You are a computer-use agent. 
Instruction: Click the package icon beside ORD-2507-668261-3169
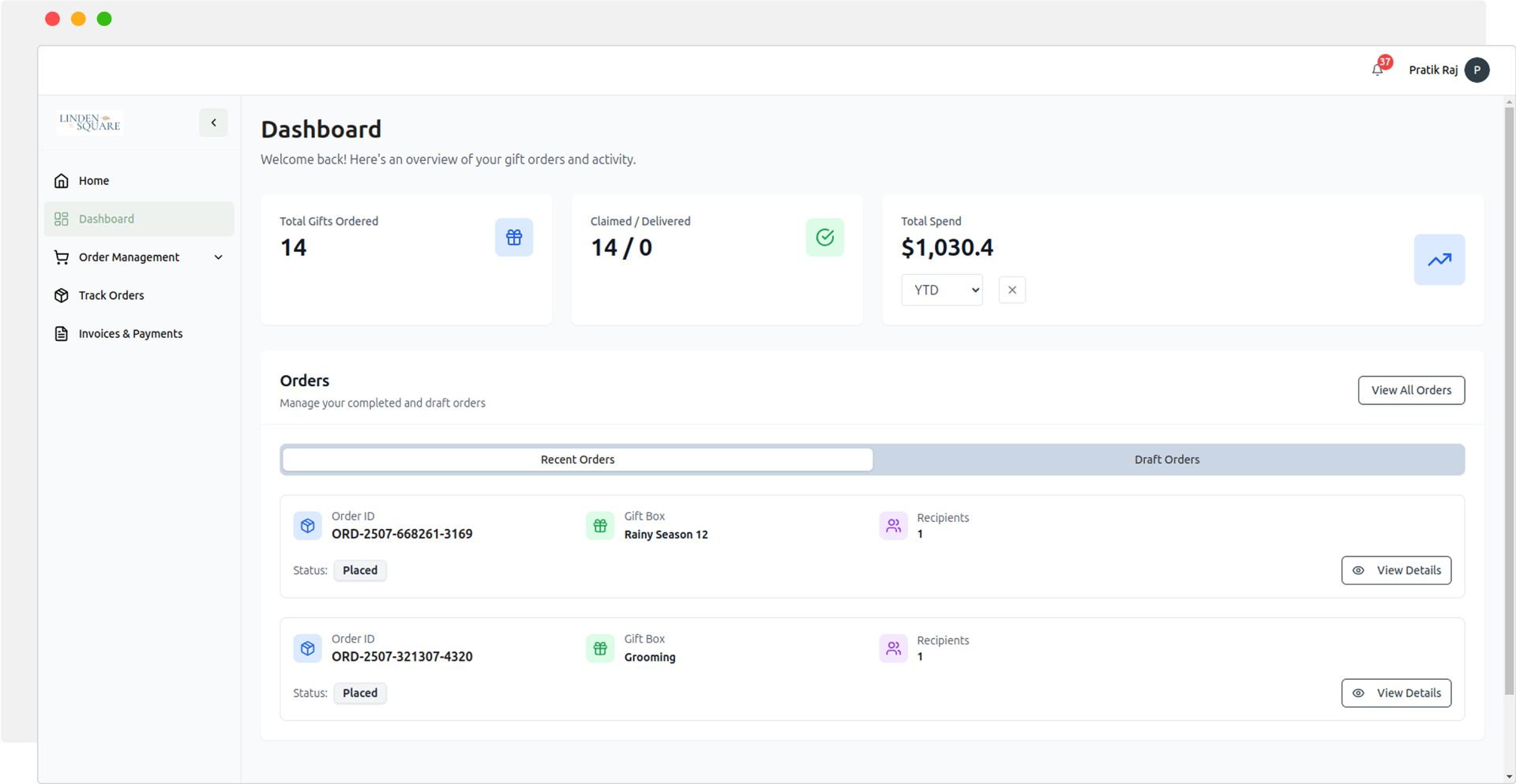308,526
